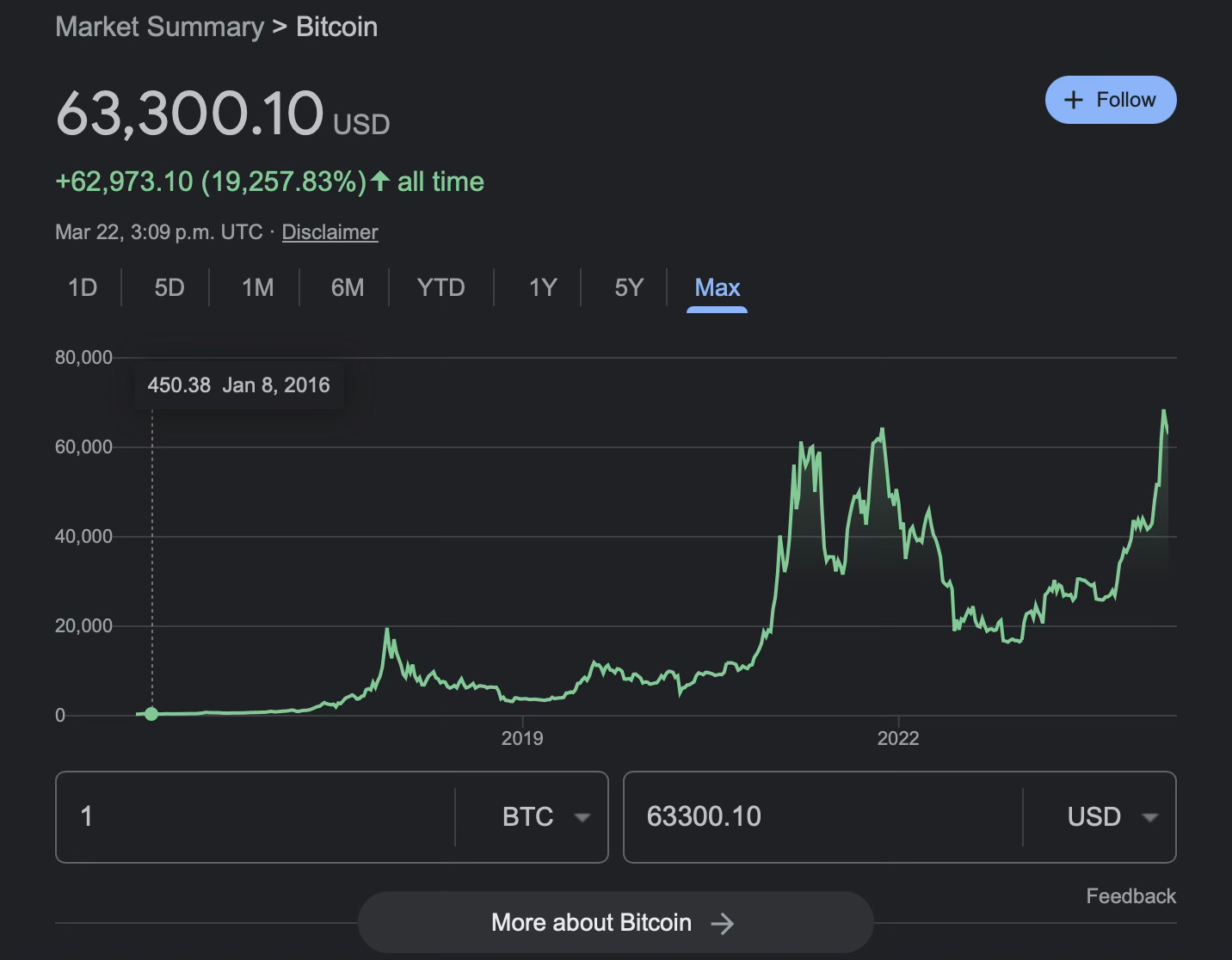Click the USD amount field showing 63300.10
1232x960 pixels.
823,816
